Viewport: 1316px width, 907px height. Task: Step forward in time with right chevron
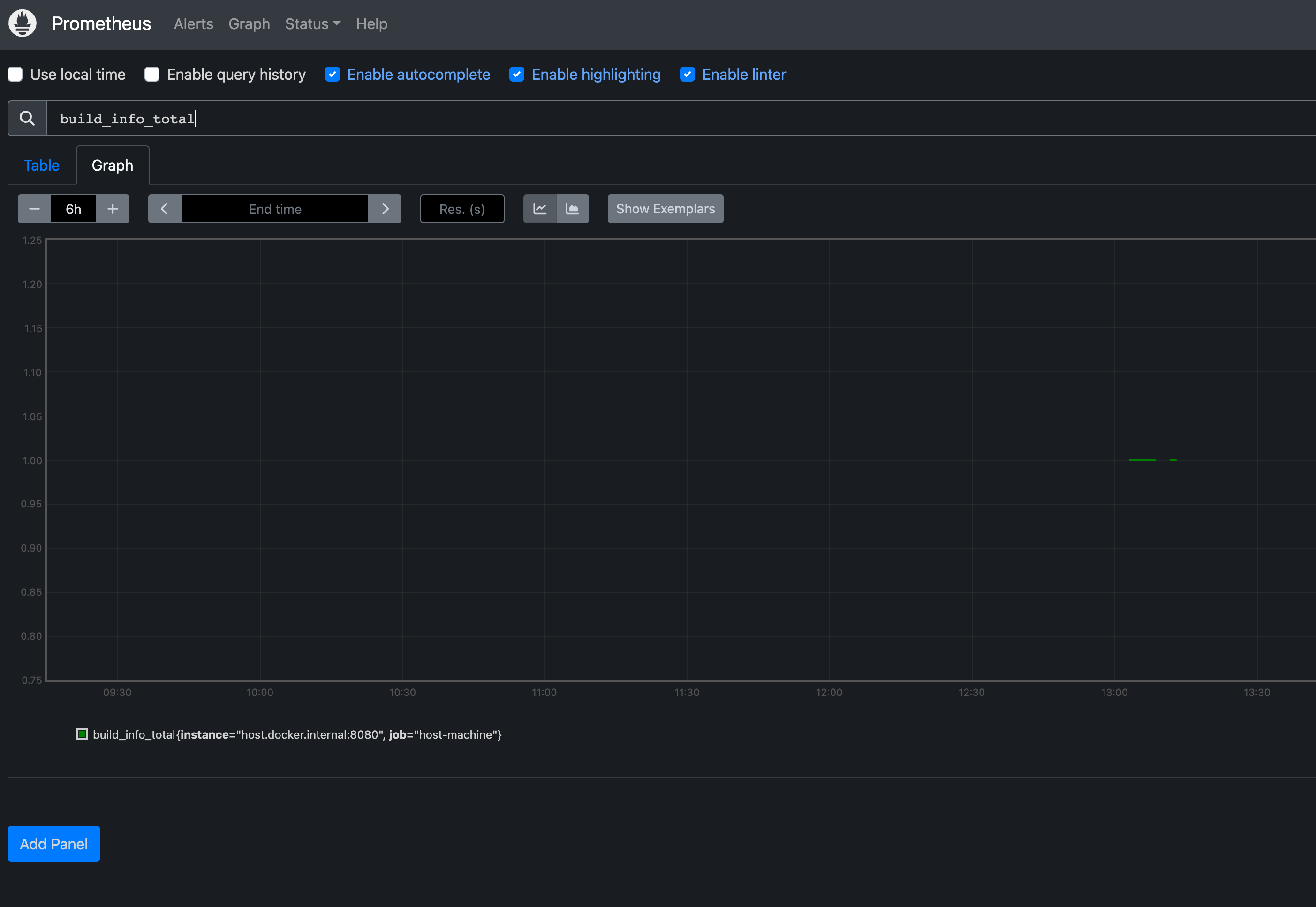[x=385, y=209]
